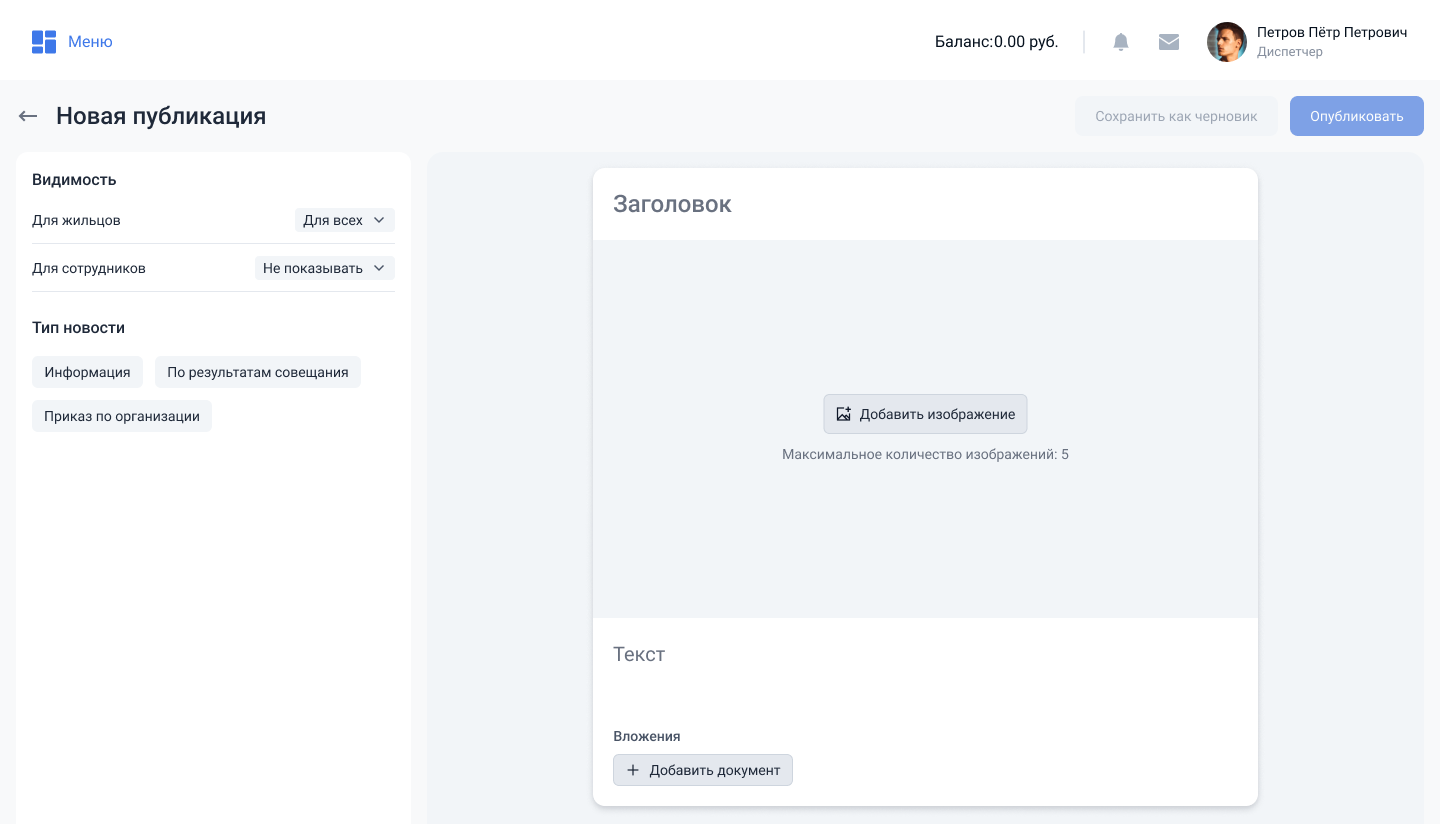Open the notifications bell
The height and width of the screenshot is (824, 1440).
[x=1121, y=42]
